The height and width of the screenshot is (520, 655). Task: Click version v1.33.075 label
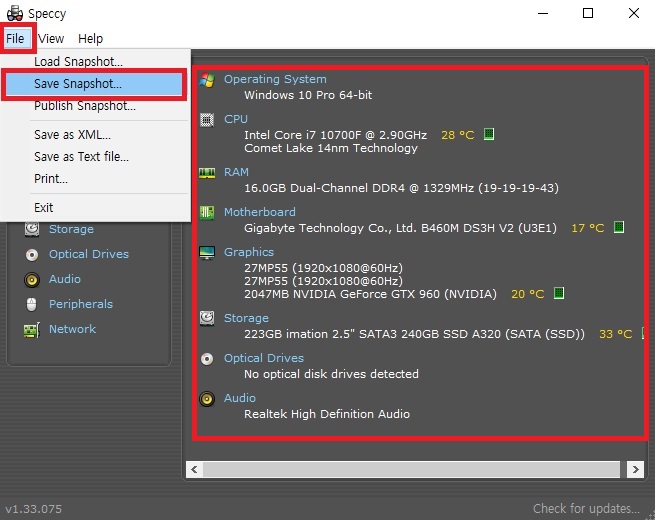coord(33,509)
